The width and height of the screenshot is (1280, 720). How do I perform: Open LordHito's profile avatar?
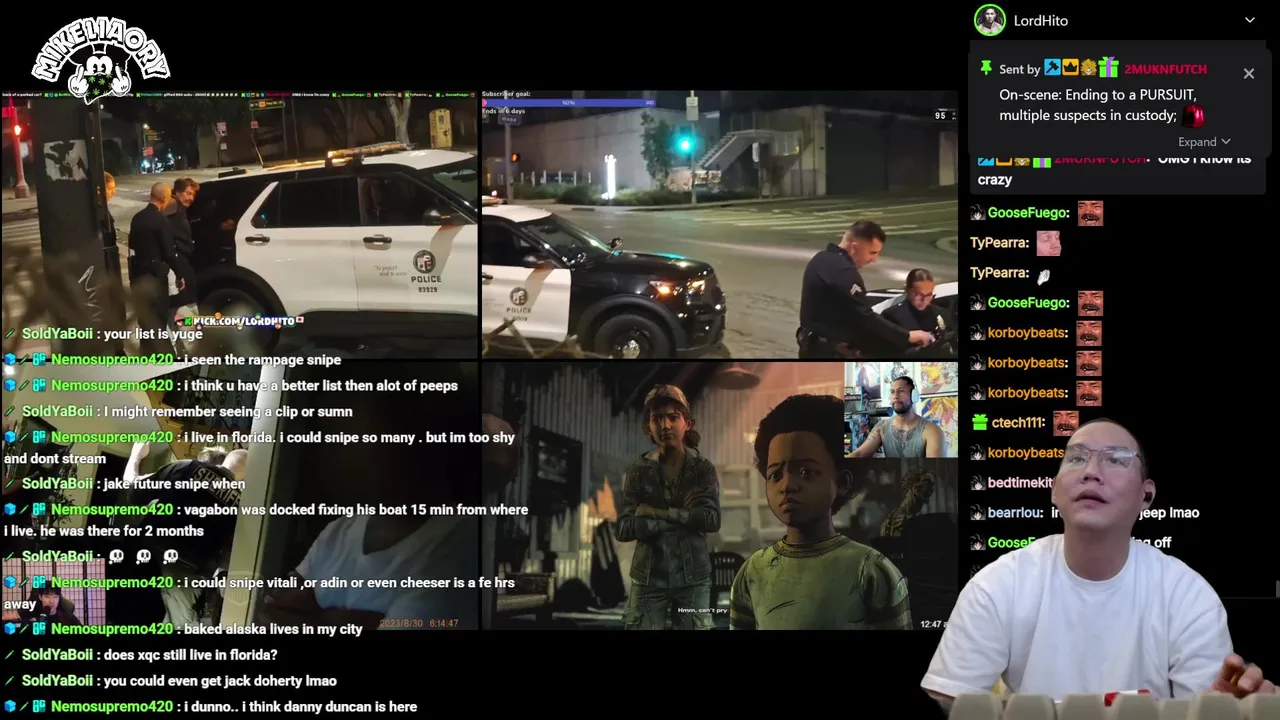pyautogui.click(x=990, y=20)
